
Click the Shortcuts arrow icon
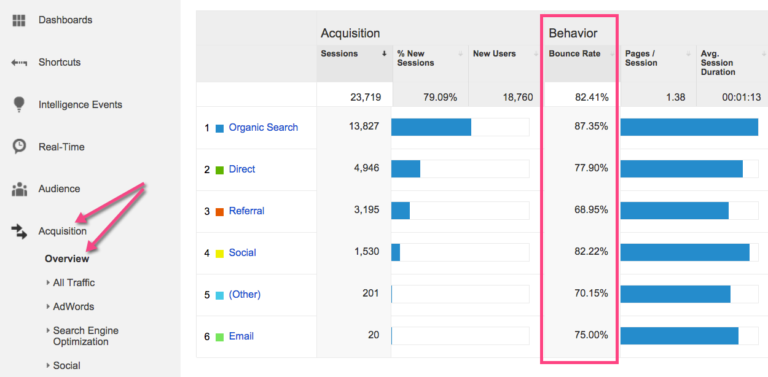pyautogui.click(x=19, y=63)
